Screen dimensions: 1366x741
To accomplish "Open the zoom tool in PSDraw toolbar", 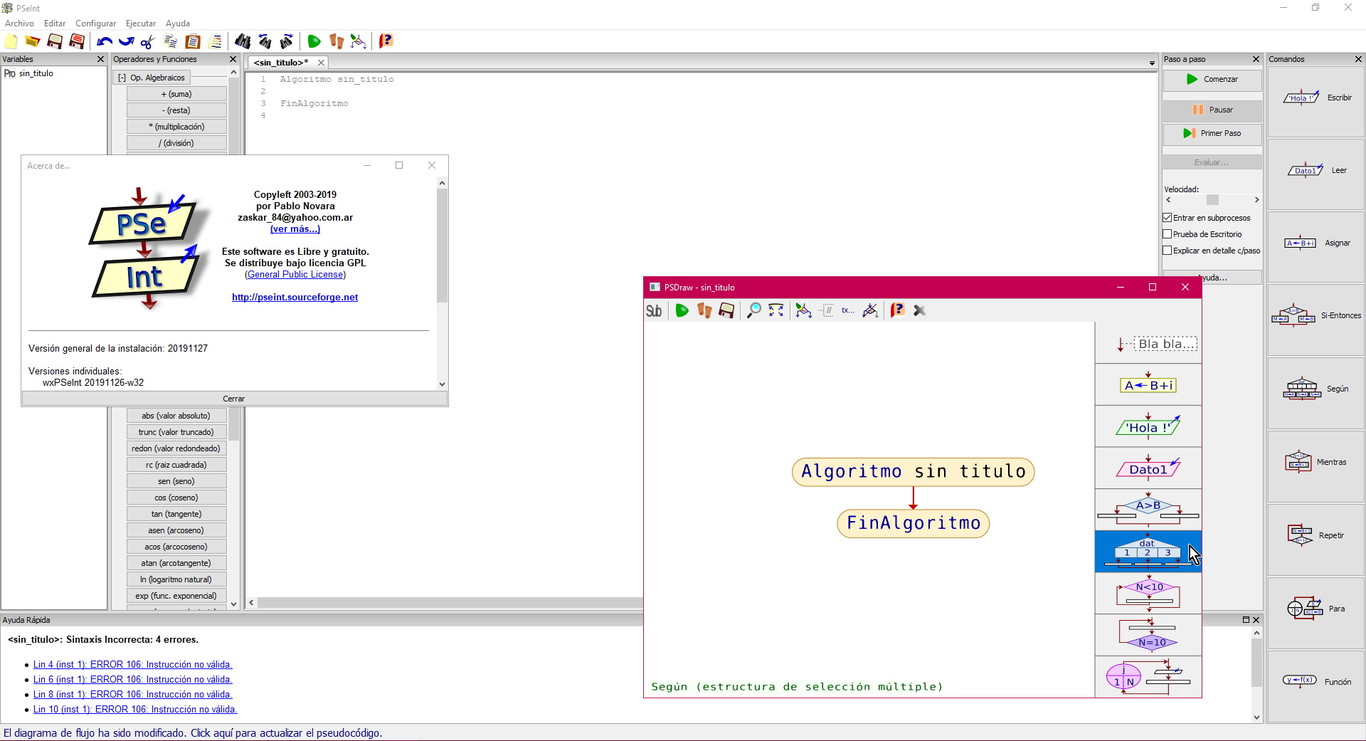I will click(753, 310).
